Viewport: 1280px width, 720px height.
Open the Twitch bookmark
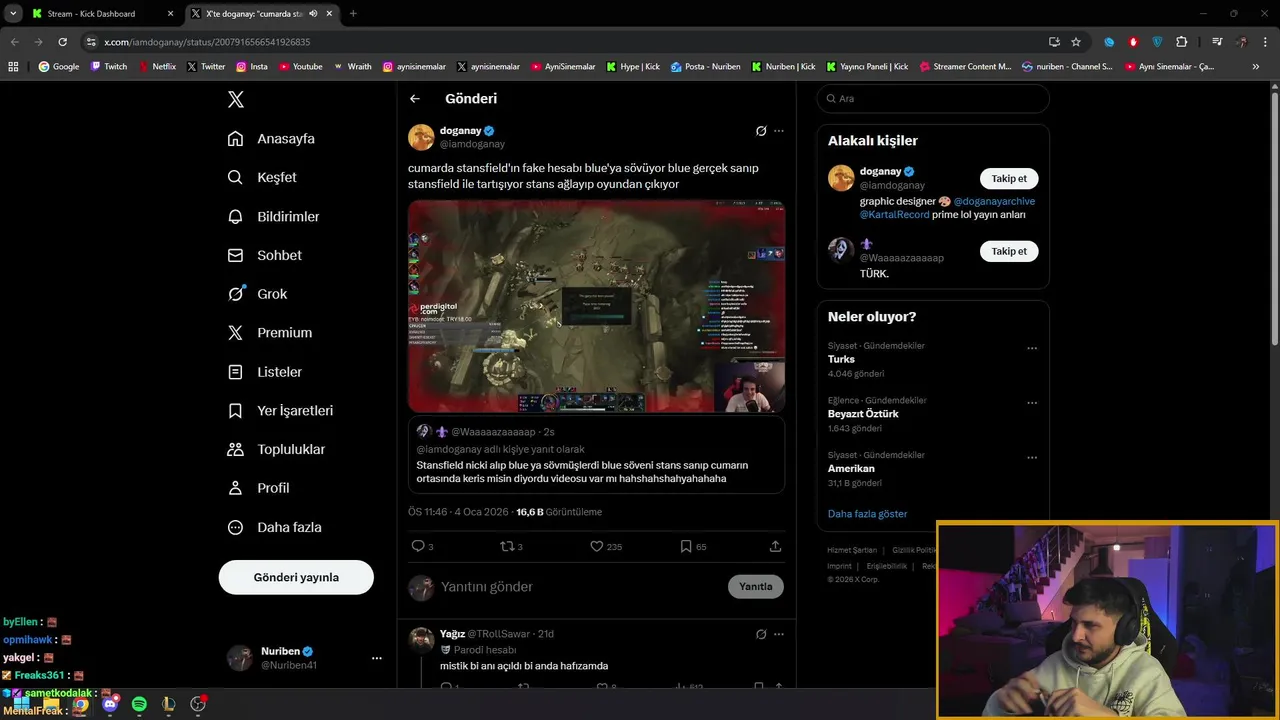(109, 67)
